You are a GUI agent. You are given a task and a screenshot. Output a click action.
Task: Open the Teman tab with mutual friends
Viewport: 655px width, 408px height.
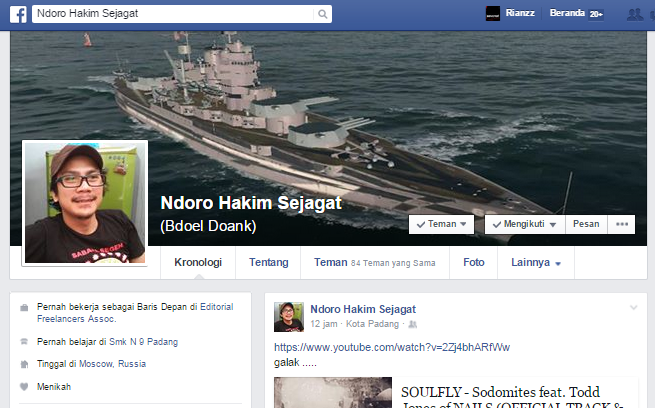click(x=375, y=262)
